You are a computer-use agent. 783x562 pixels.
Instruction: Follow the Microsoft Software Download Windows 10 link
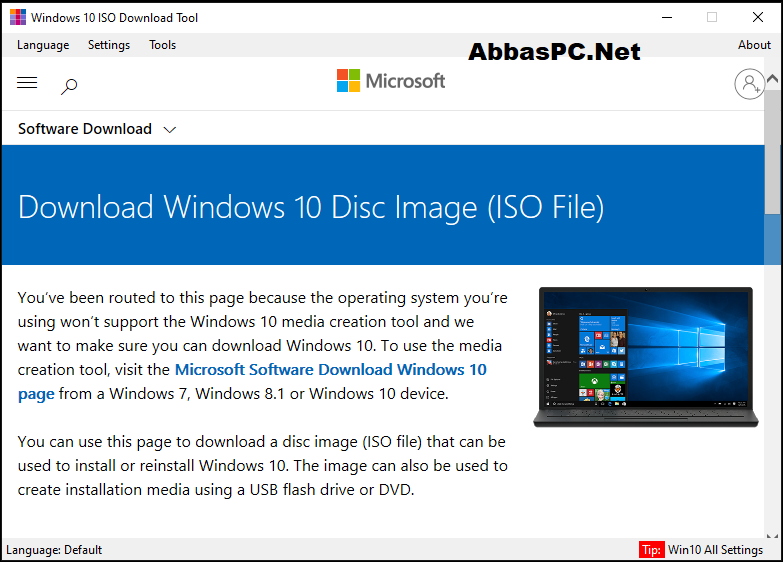(331, 369)
